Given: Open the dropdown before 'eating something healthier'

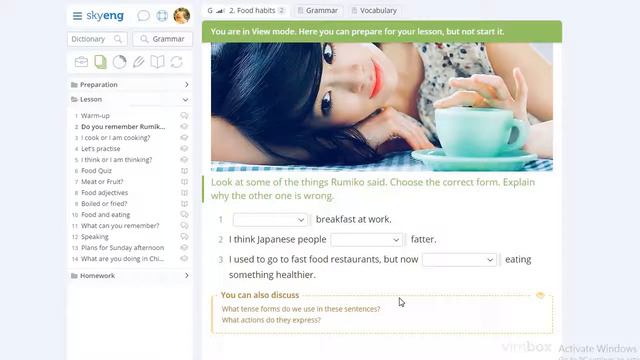Looking at the screenshot, I should pos(459,260).
